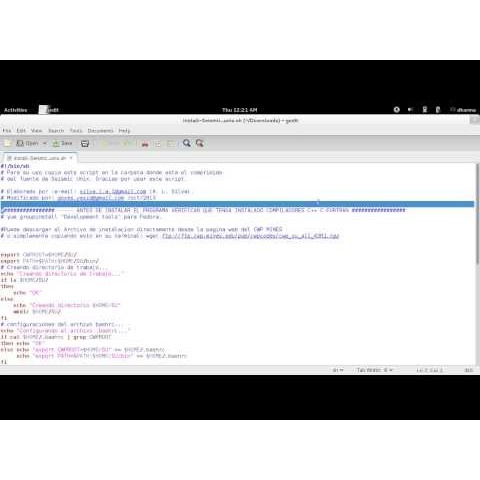Click the Redo toolbar icon
The image size is (480, 480).
click(x=127, y=144)
